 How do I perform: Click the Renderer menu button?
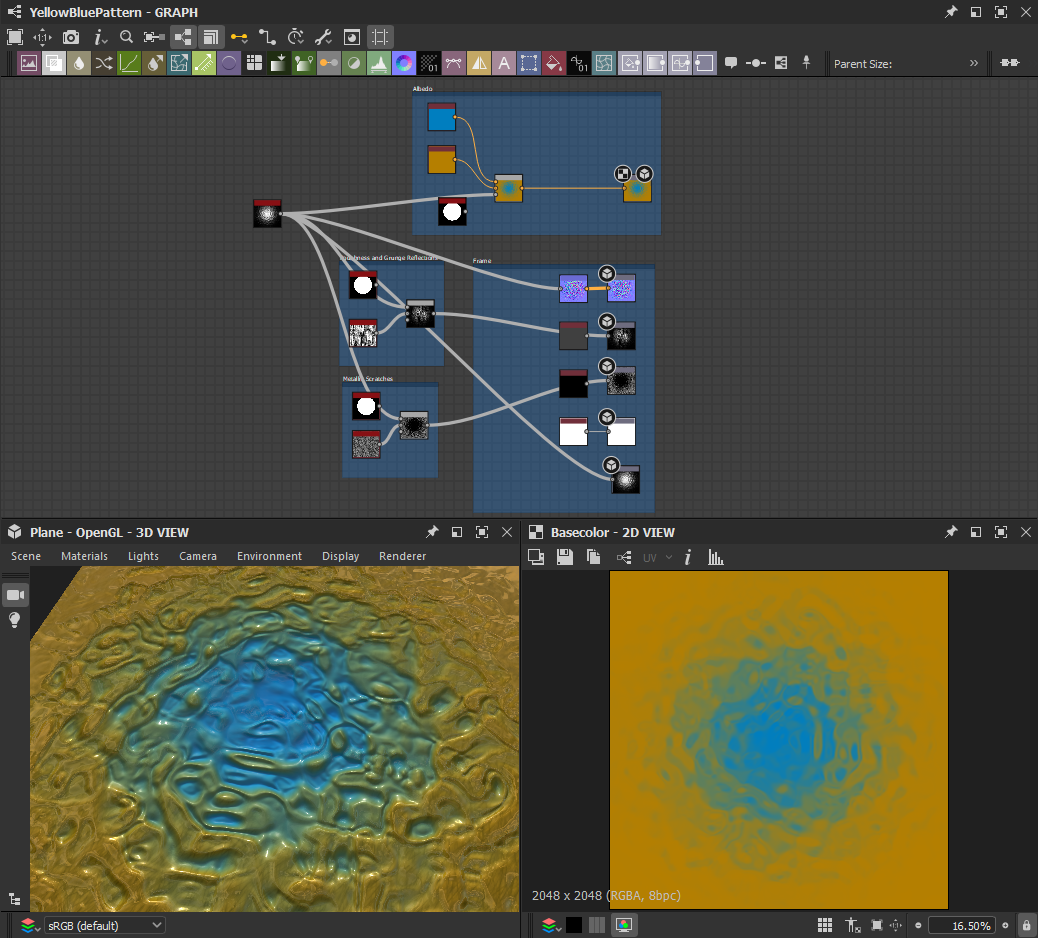point(402,556)
